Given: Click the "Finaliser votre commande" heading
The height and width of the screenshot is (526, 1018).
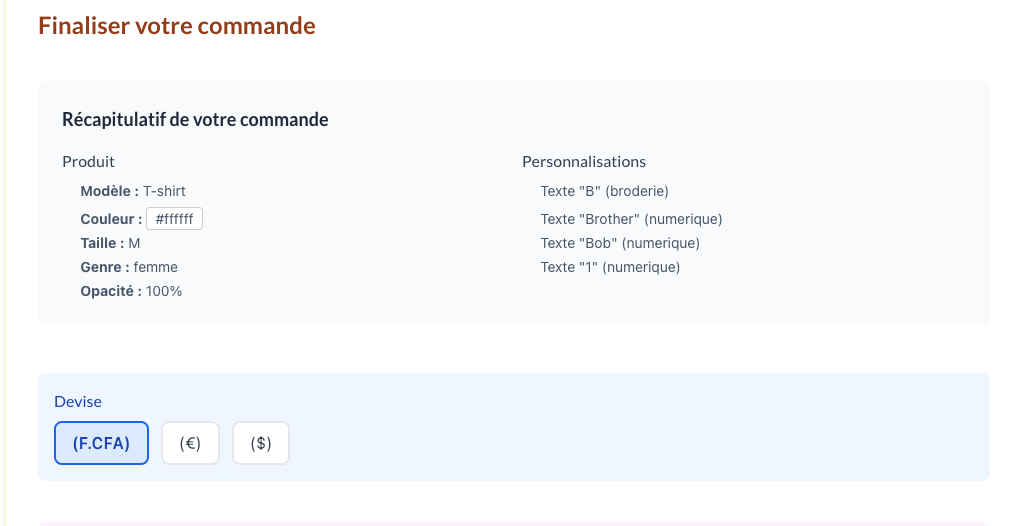Looking at the screenshot, I should coord(177,26).
